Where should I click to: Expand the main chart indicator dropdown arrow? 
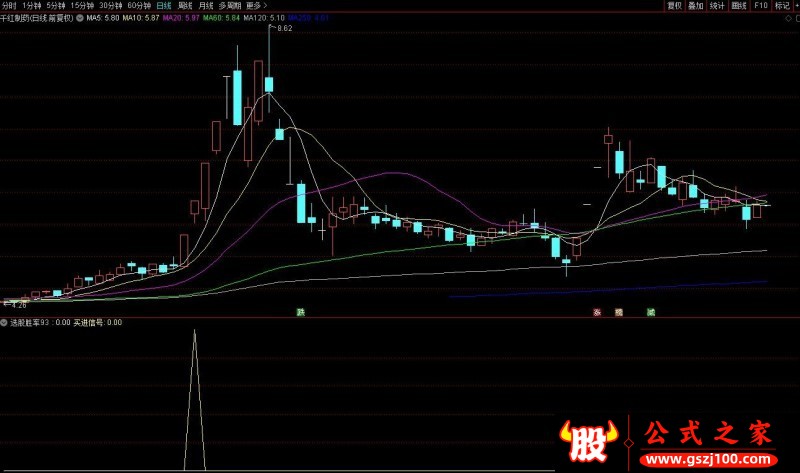point(80,18)
